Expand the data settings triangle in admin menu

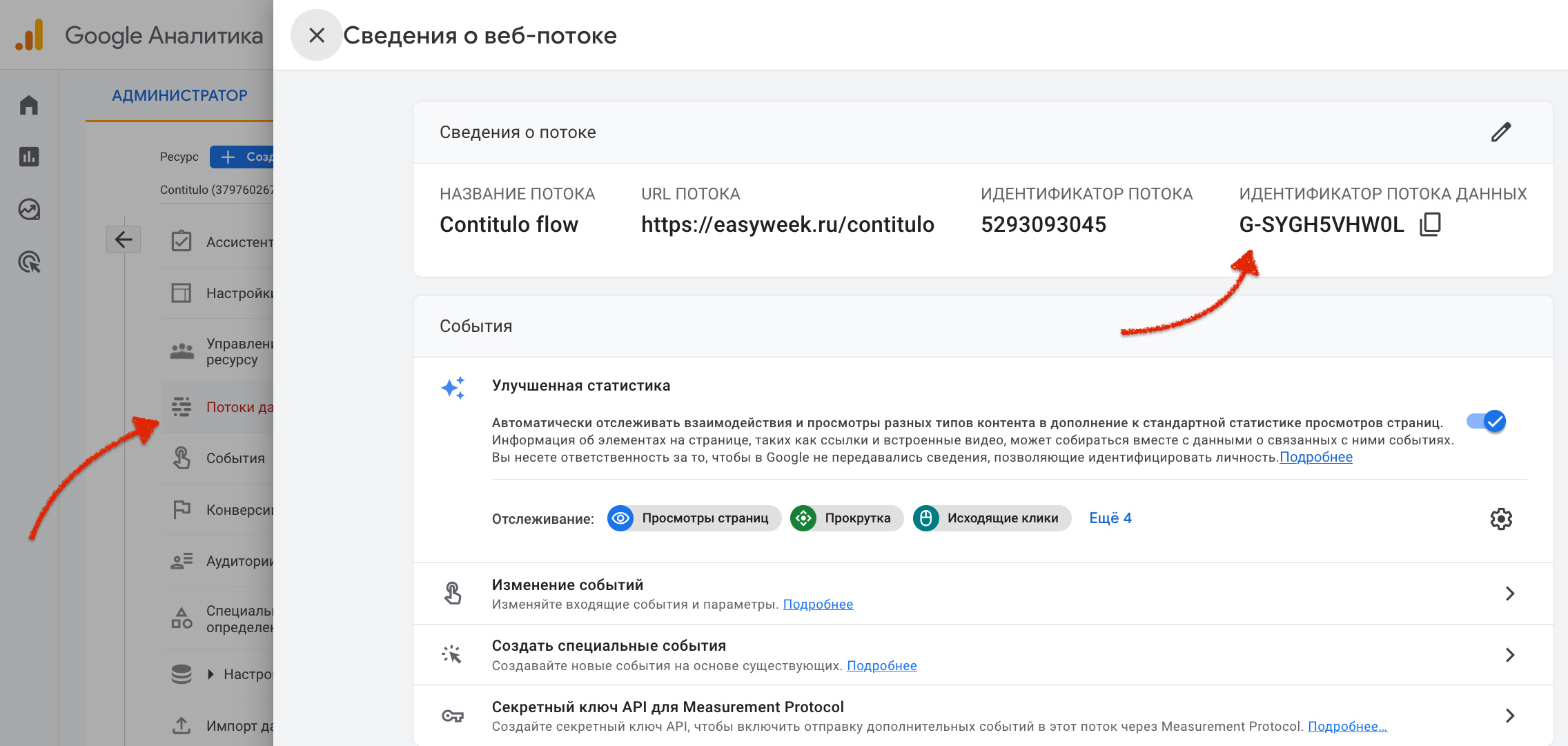(x=211, y=674)
